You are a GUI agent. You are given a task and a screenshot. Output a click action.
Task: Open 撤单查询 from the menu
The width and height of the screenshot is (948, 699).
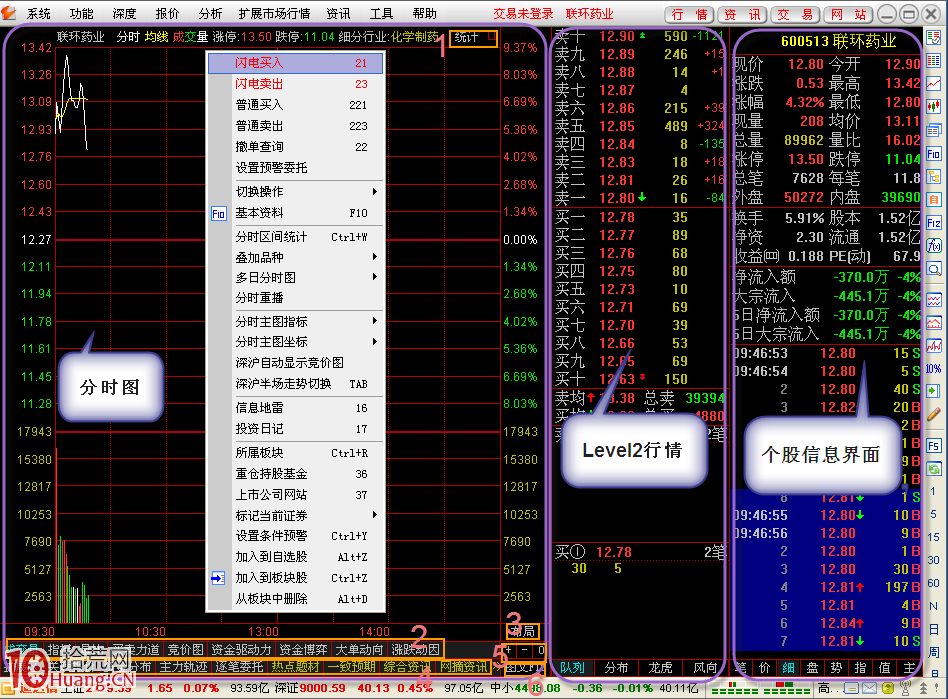tap(295, 147)
